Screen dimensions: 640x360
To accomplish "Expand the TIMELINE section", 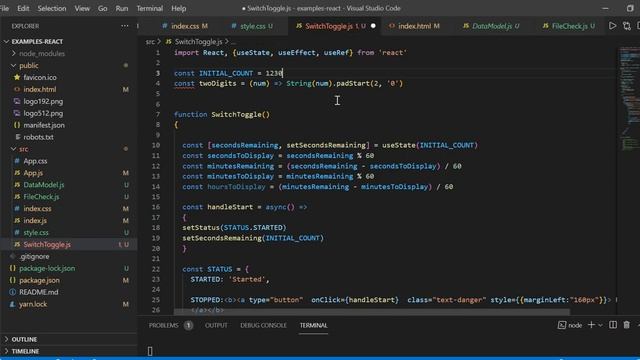I will tap(25, 351).
